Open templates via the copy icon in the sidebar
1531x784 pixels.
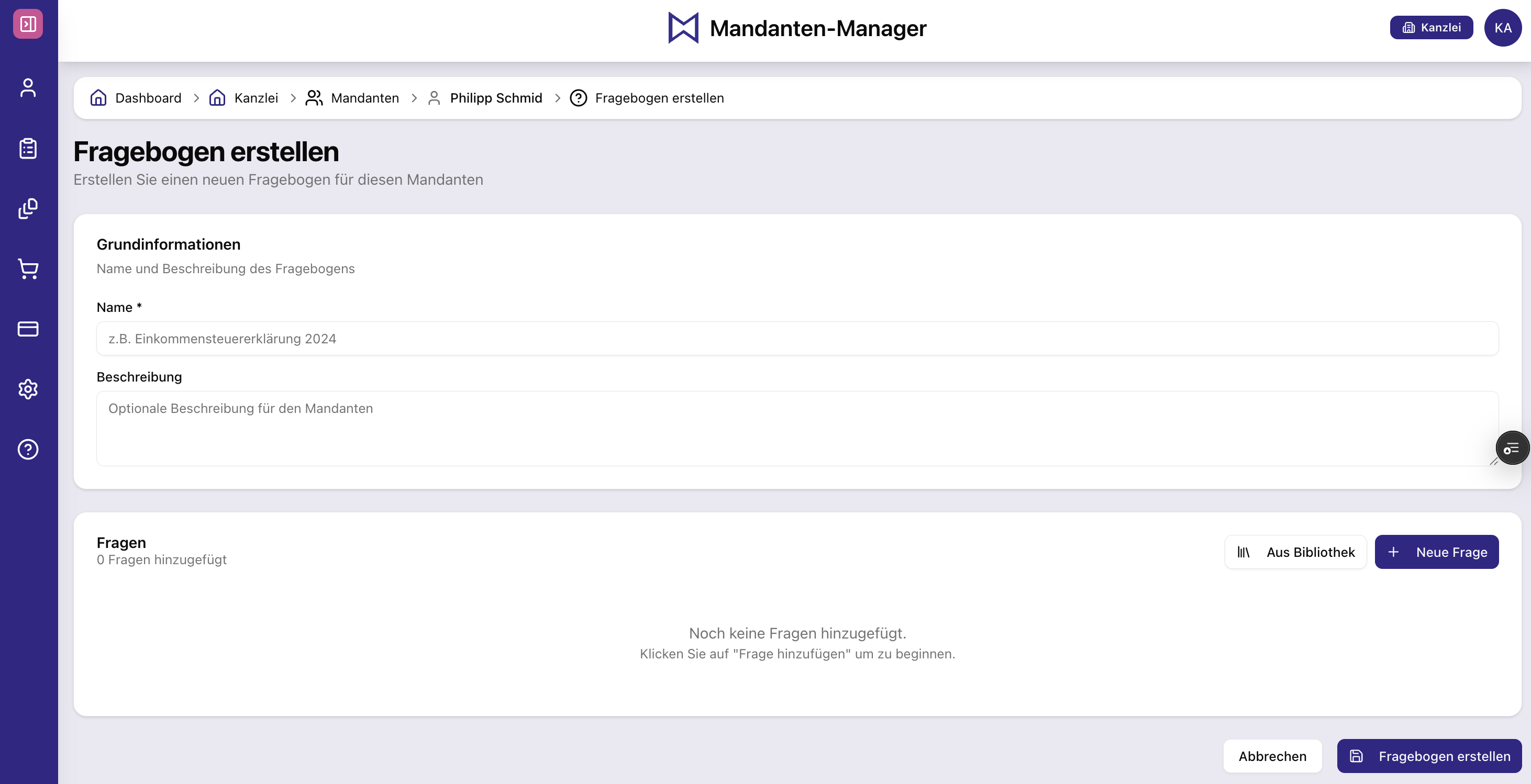pyautogui.click(x=28, y=209)
